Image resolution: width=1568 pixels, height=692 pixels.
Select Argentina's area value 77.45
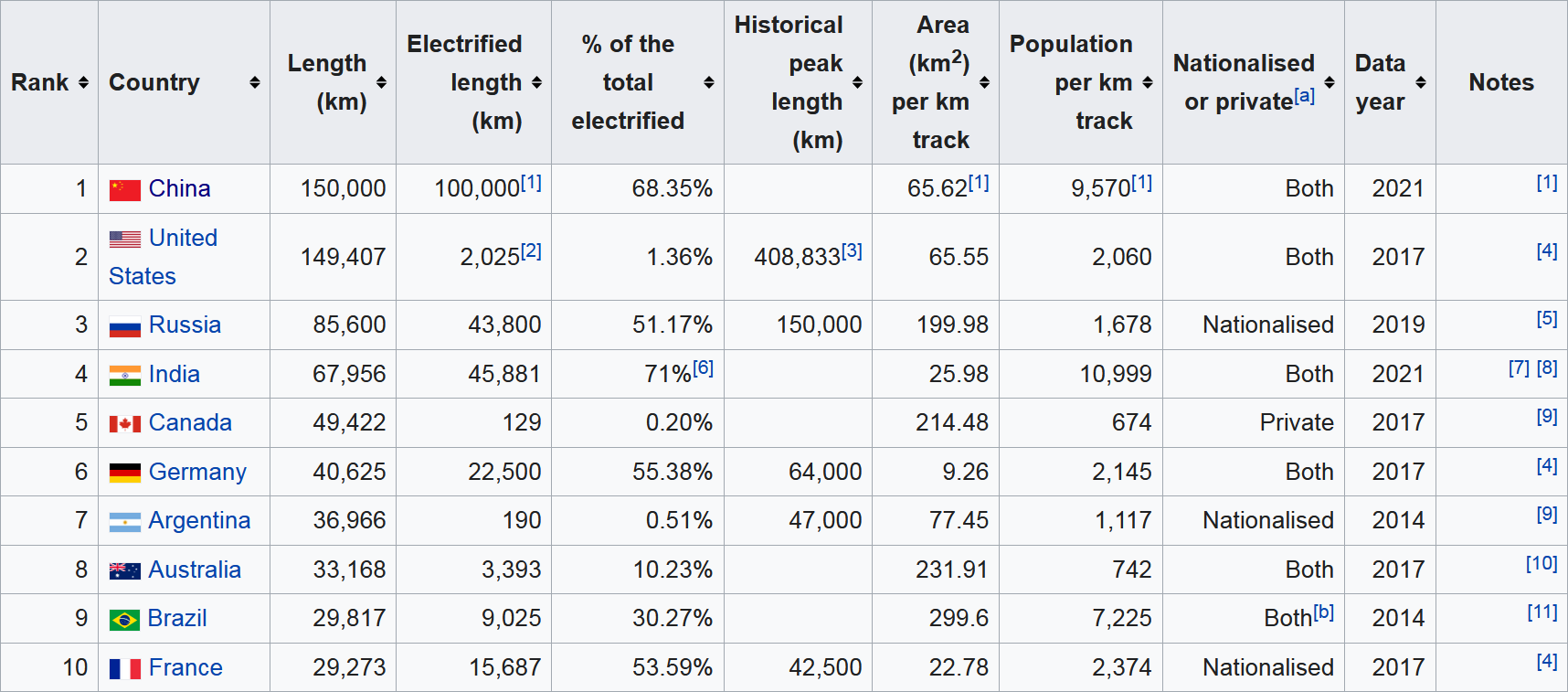coord(959,520)
